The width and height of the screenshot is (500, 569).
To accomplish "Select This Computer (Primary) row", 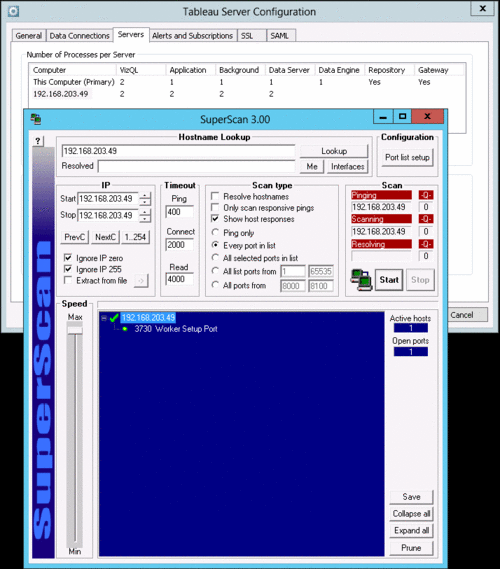I will point(247,82).
